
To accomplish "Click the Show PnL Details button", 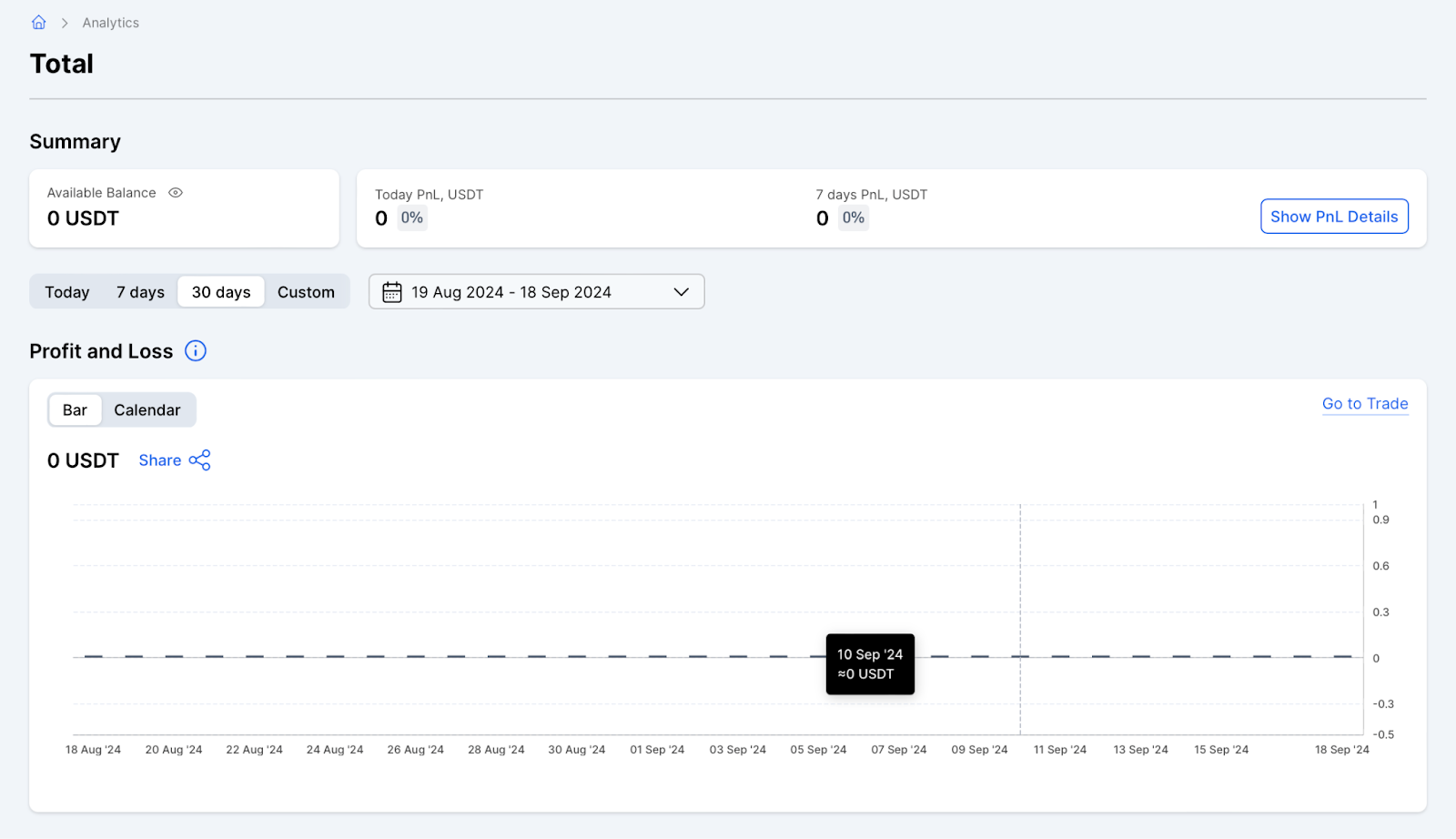I will (x=1333, y=217).
